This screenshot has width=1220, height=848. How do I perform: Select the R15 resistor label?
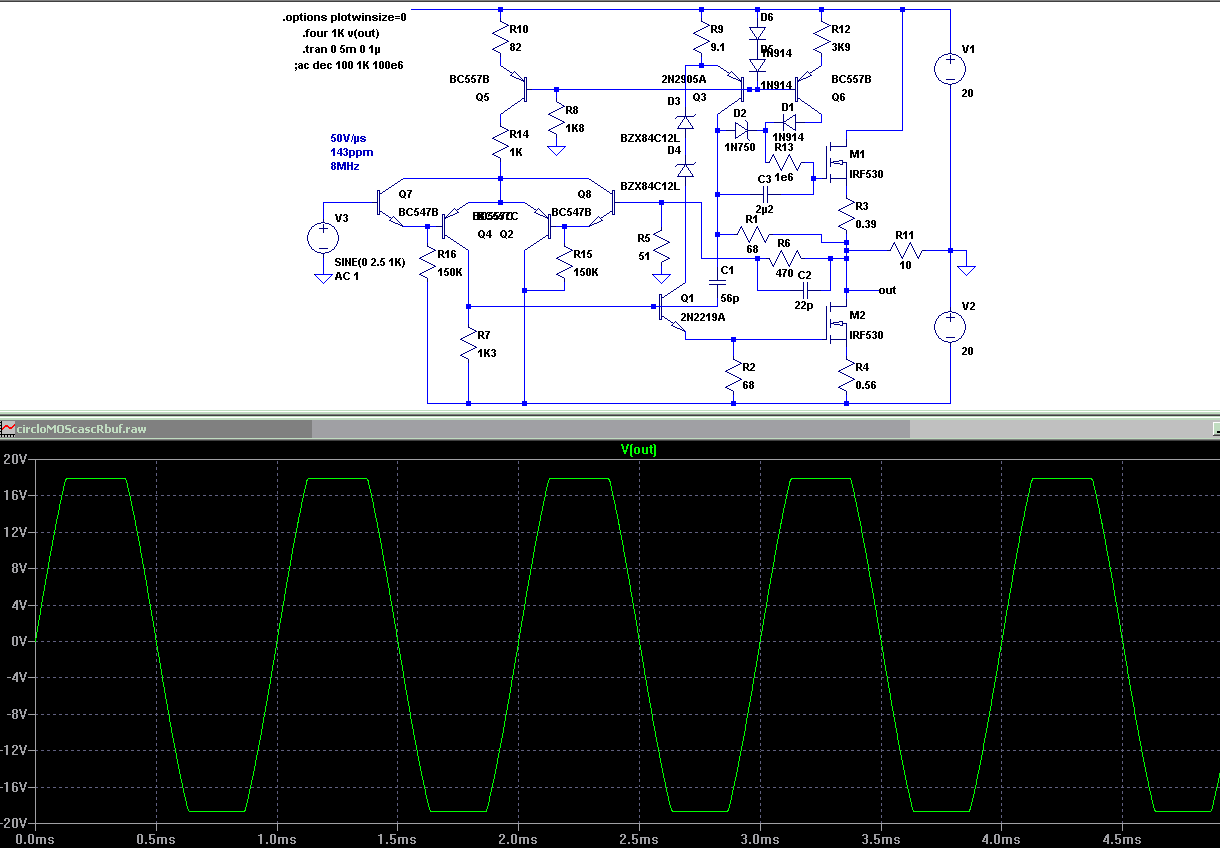pos(583,254)
